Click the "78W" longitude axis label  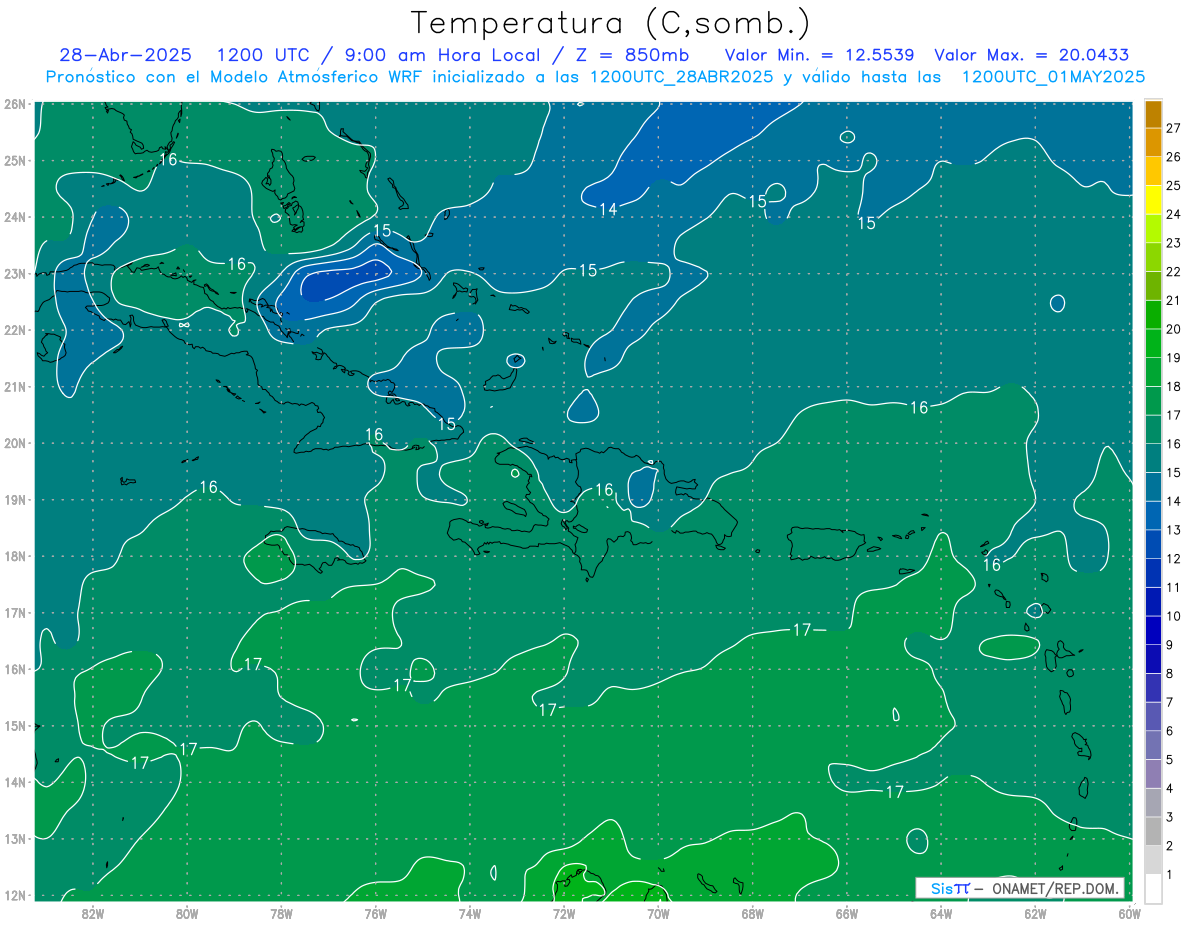pyautogui.click(x=281, y=912)
